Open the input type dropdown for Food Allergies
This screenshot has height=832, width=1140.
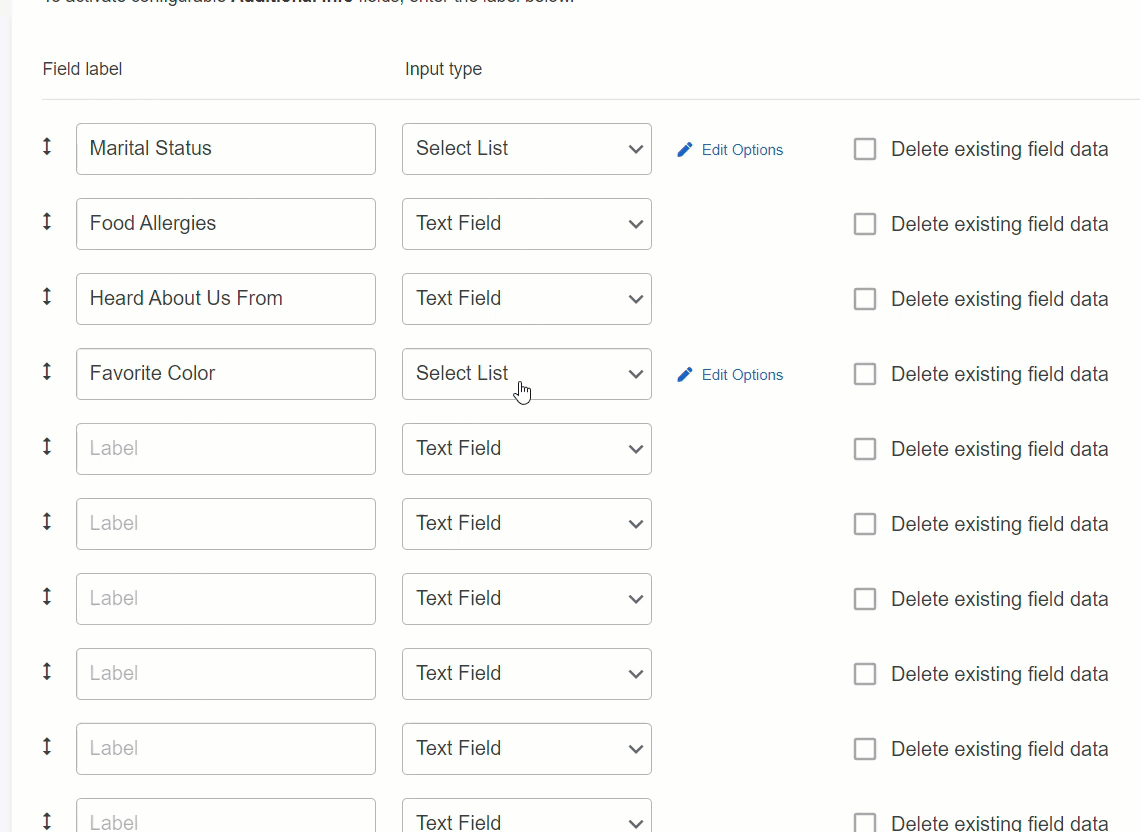coord(527,223)
